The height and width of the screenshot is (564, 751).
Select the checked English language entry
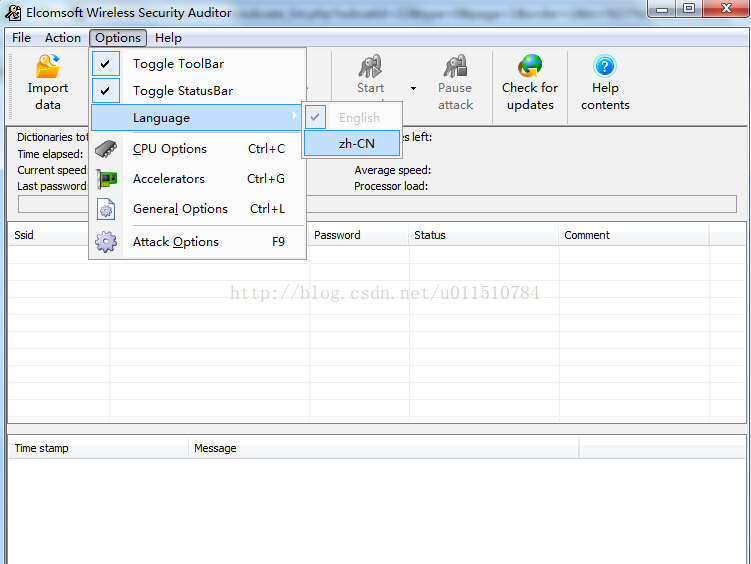pyautogui.click(x=352, y=117)
